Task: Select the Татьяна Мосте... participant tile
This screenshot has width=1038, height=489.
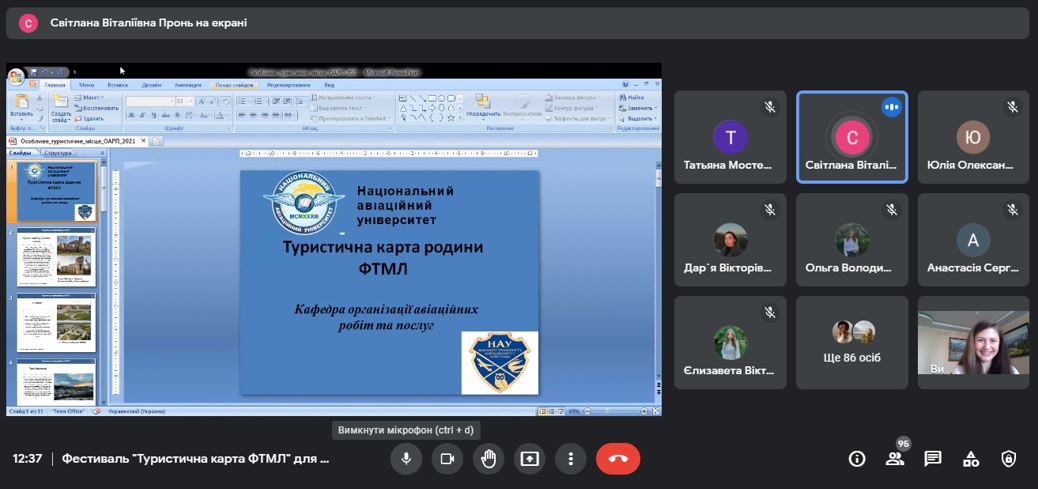Action: 730,137
